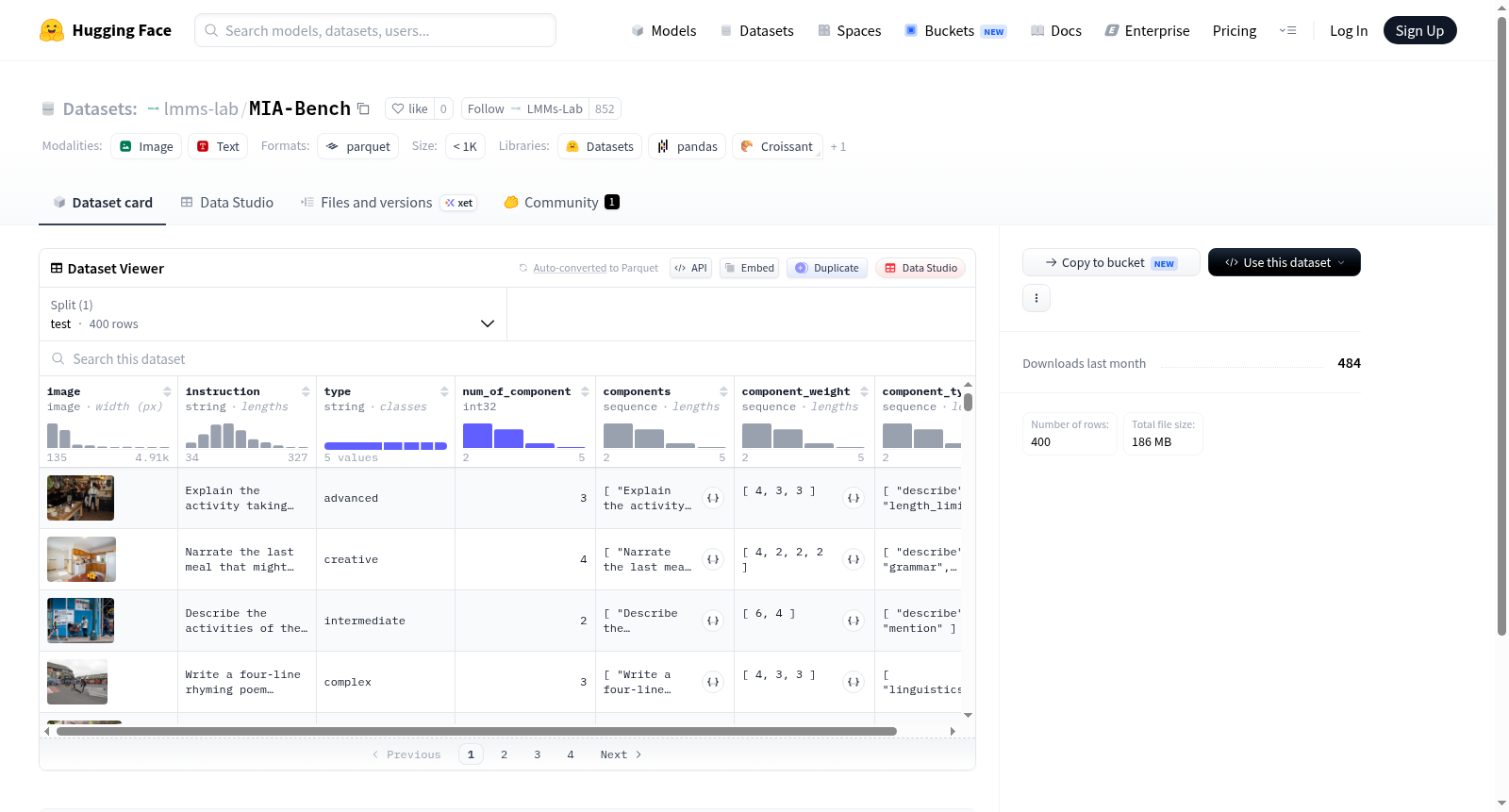Open the three-dot more options menu
This screenshot has width=1509, height=812.
coord(1036,298)
